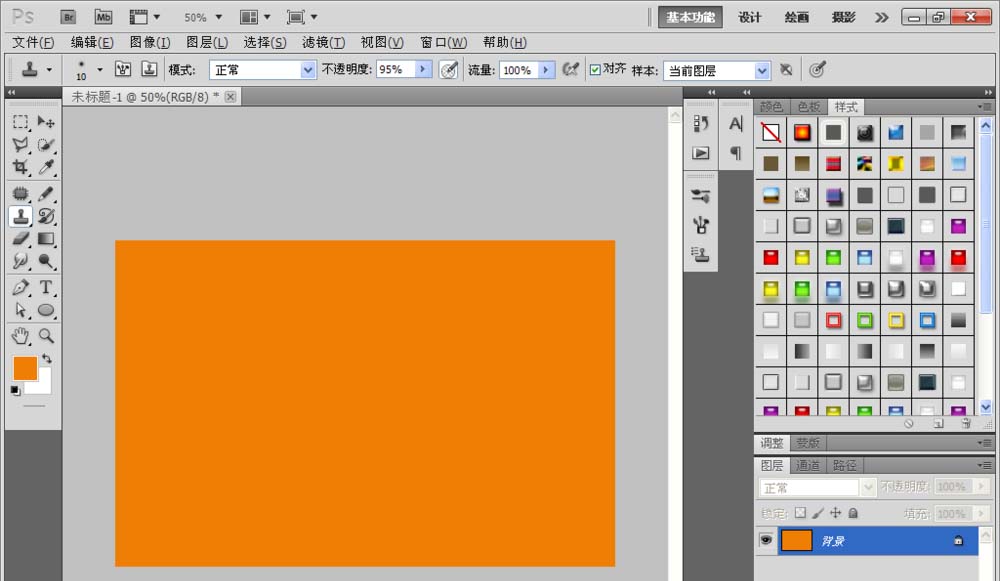Image resolution: width=1000 pixels, height=581 pixels.
Task: Open the 模式 blend mode dropdown
Action: [308, 70]
